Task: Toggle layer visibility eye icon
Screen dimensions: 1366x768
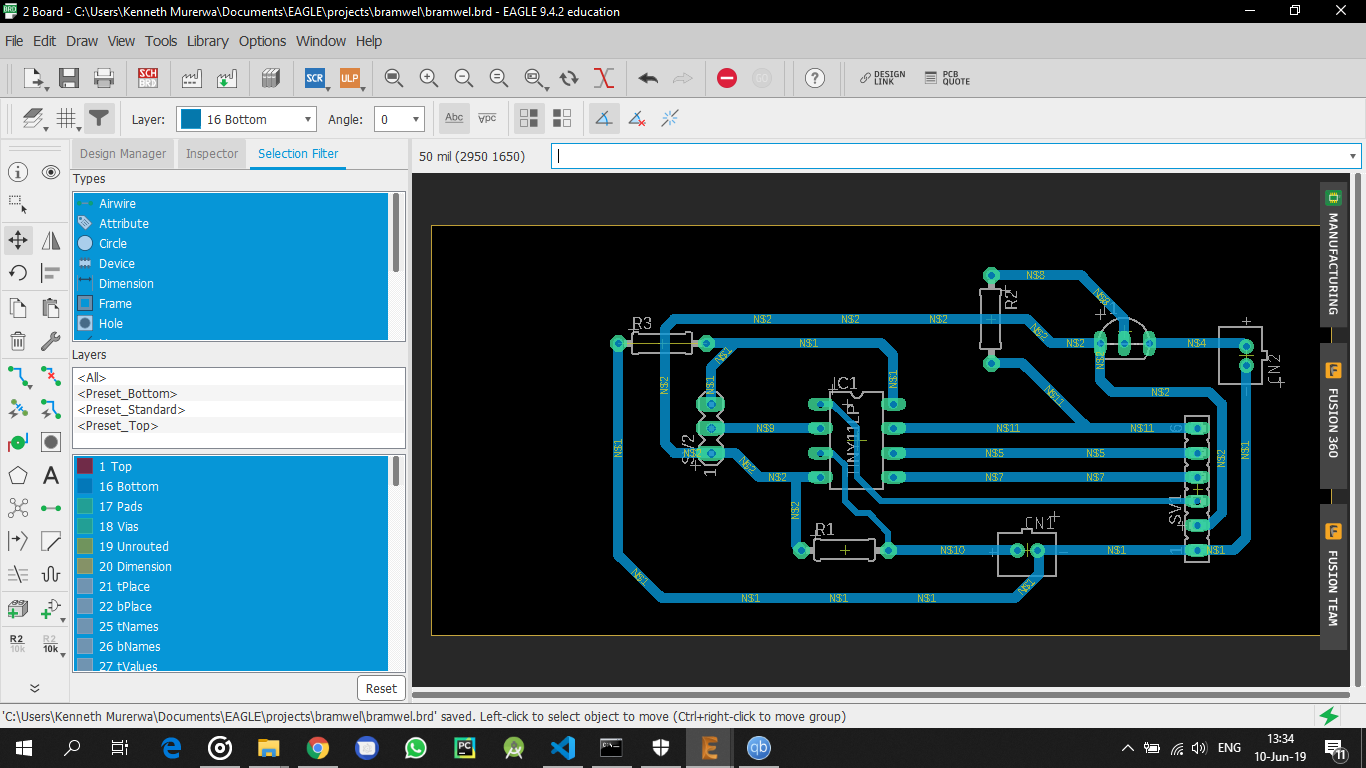Action: click(x=51, y=172)
